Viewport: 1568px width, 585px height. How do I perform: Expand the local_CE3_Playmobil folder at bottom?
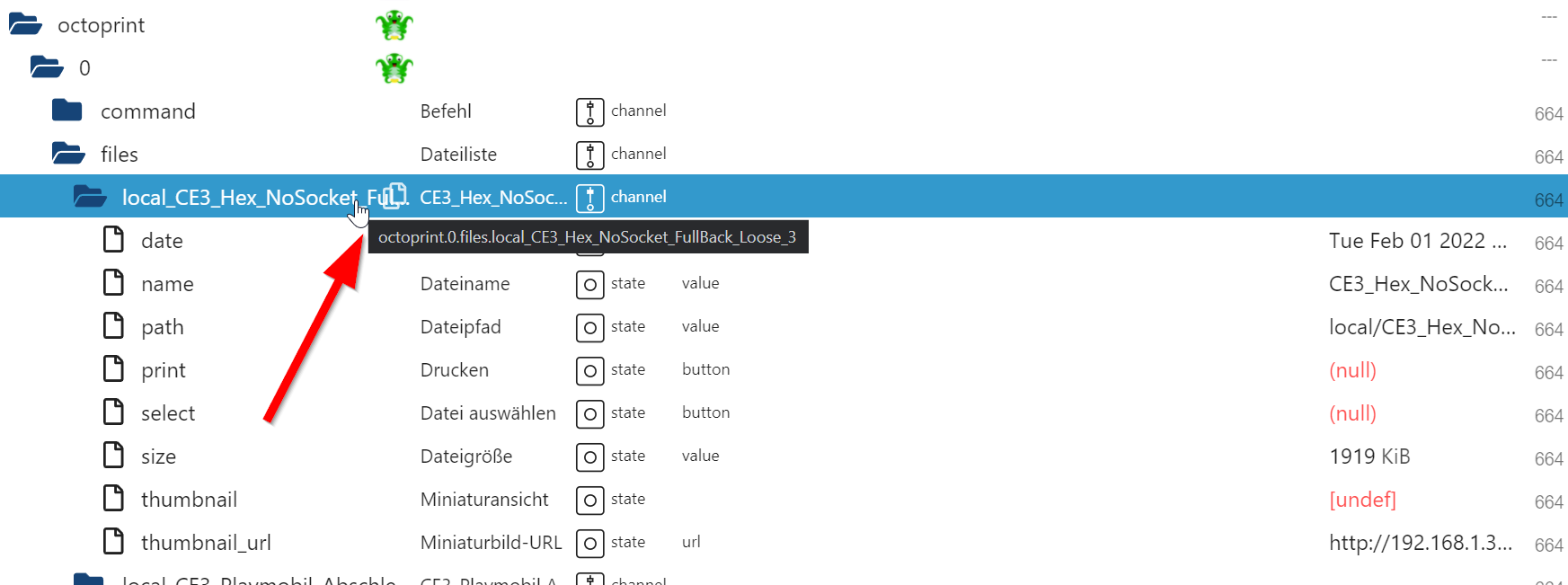point(88,580)
